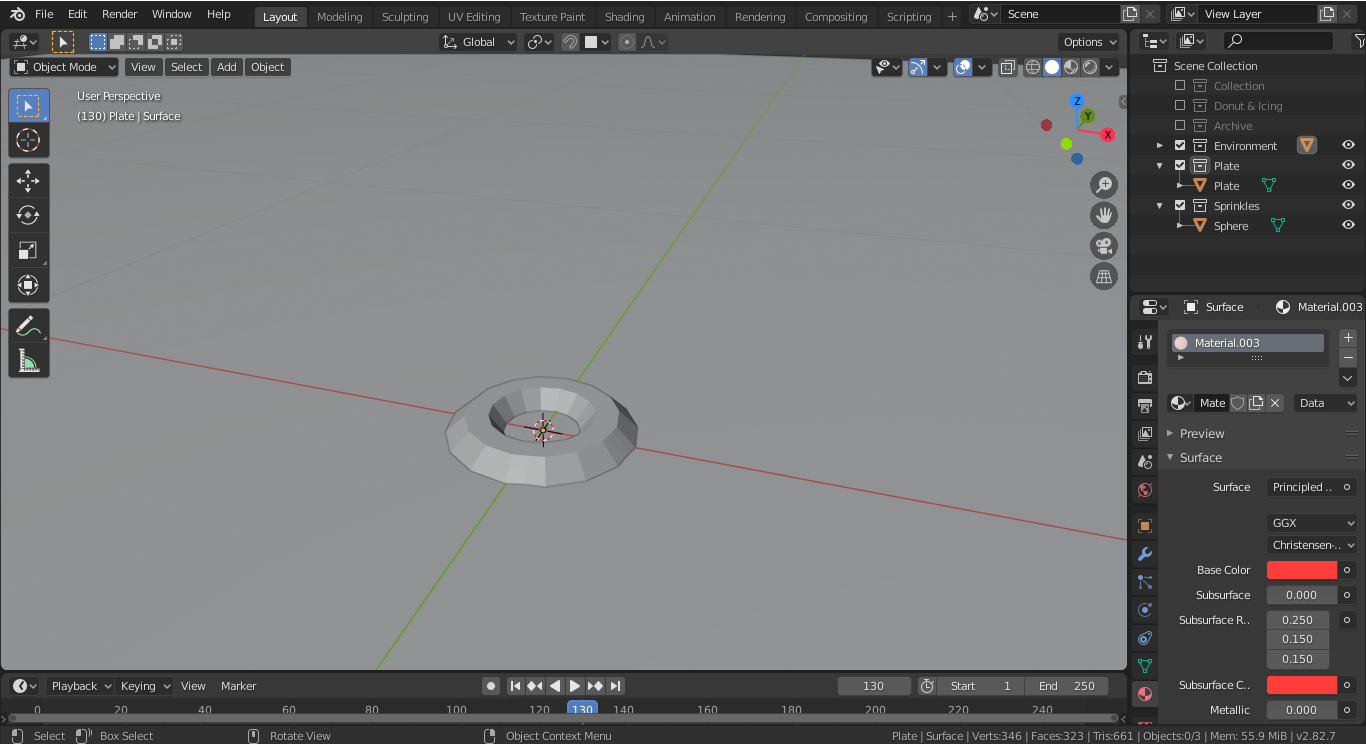Open the Options dropdown

(1090, 42)
